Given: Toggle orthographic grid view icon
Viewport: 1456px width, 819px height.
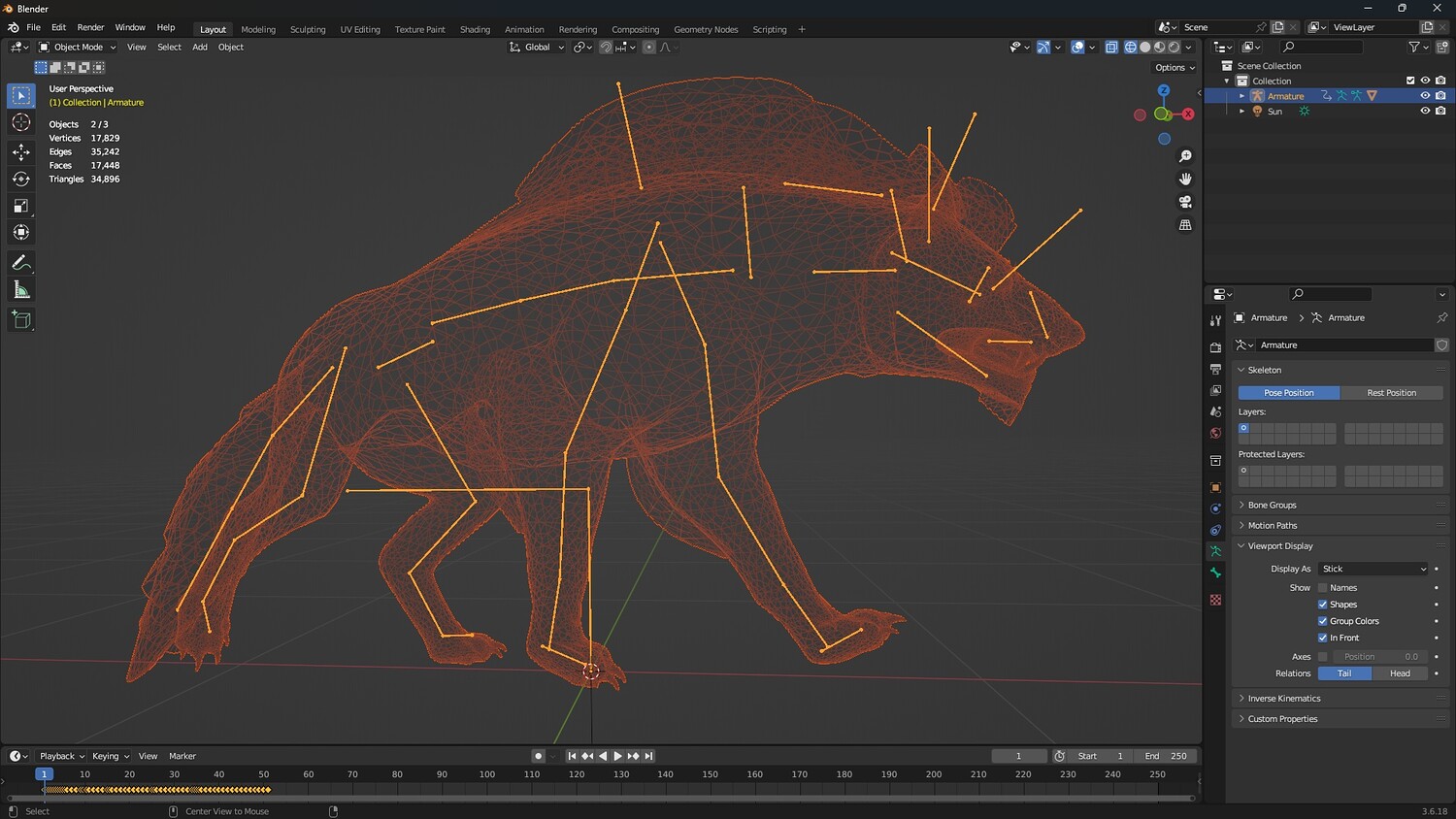Looking at the screenshot, I should coord(1185,225).
